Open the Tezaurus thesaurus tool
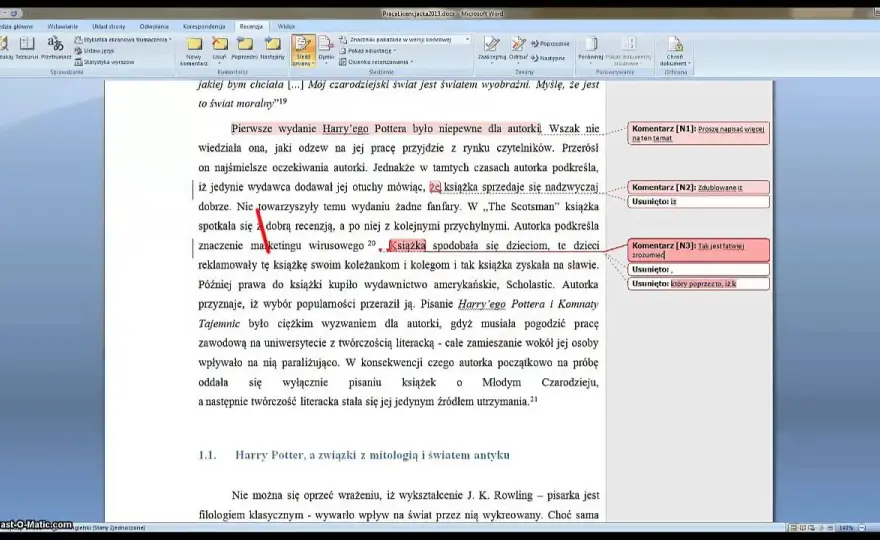 [26, 48]
